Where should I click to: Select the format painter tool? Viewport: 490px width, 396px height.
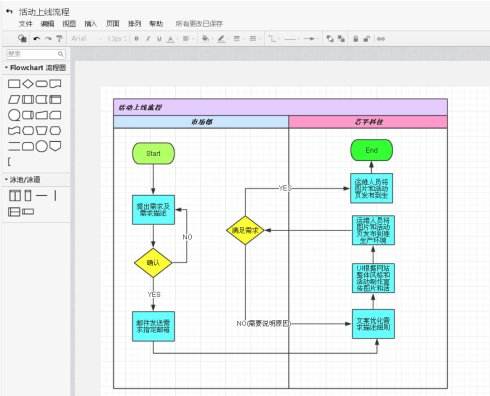click(x=60, y=39)
